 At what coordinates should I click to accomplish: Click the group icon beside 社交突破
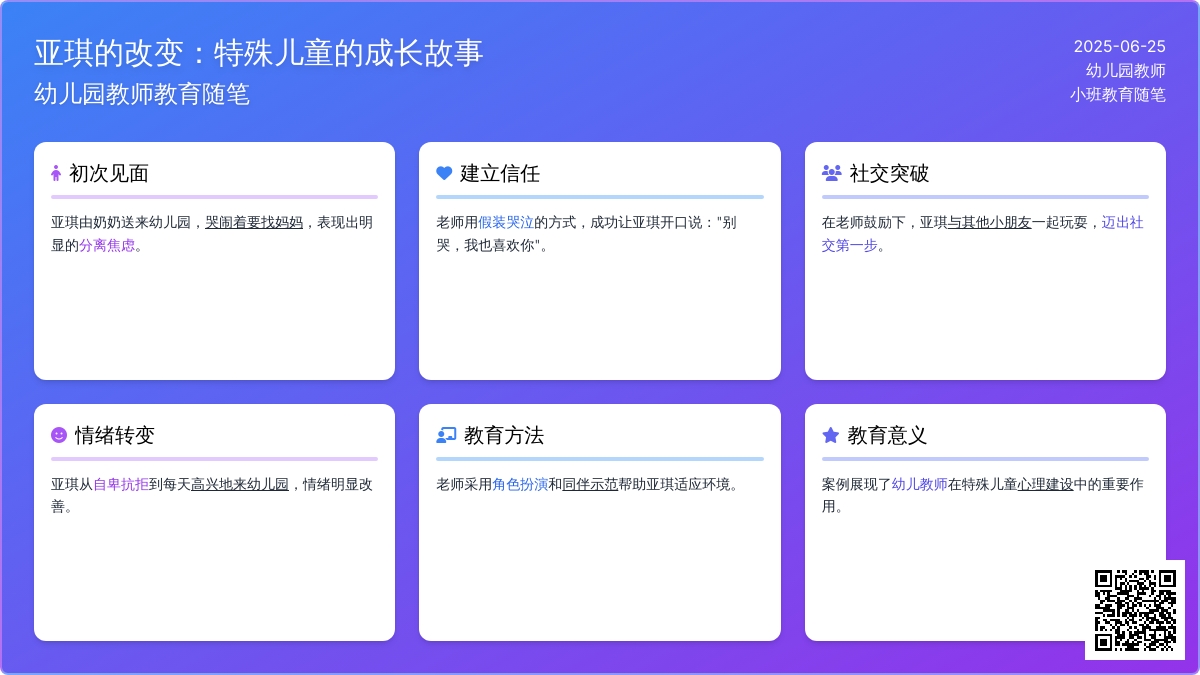(x=832, y=173)
